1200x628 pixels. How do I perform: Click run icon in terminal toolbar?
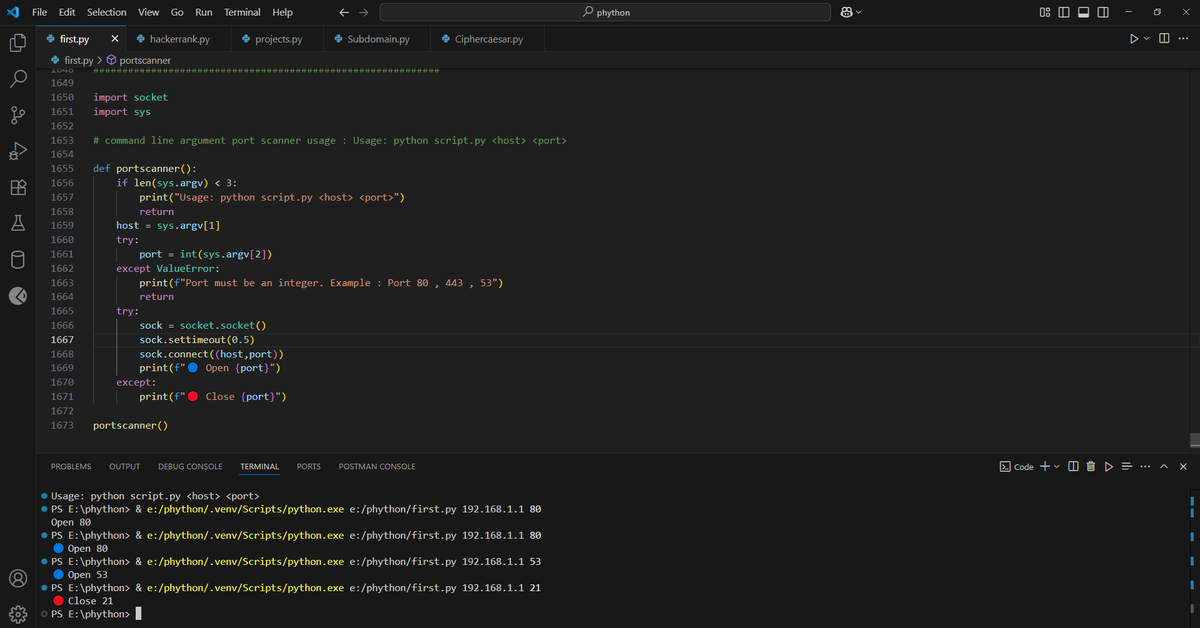tap(1109, 466)
